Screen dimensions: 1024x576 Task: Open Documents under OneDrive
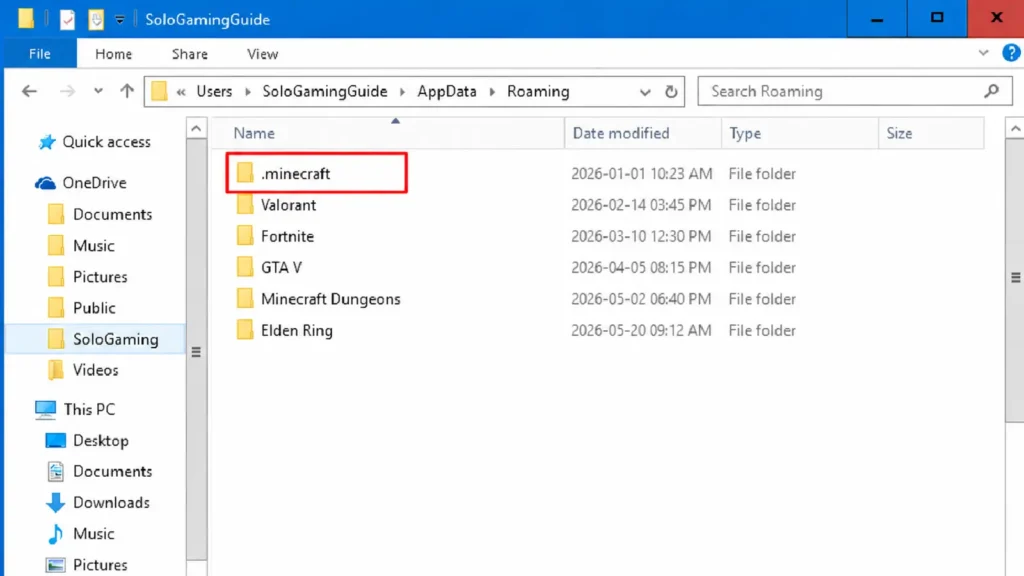112,214
